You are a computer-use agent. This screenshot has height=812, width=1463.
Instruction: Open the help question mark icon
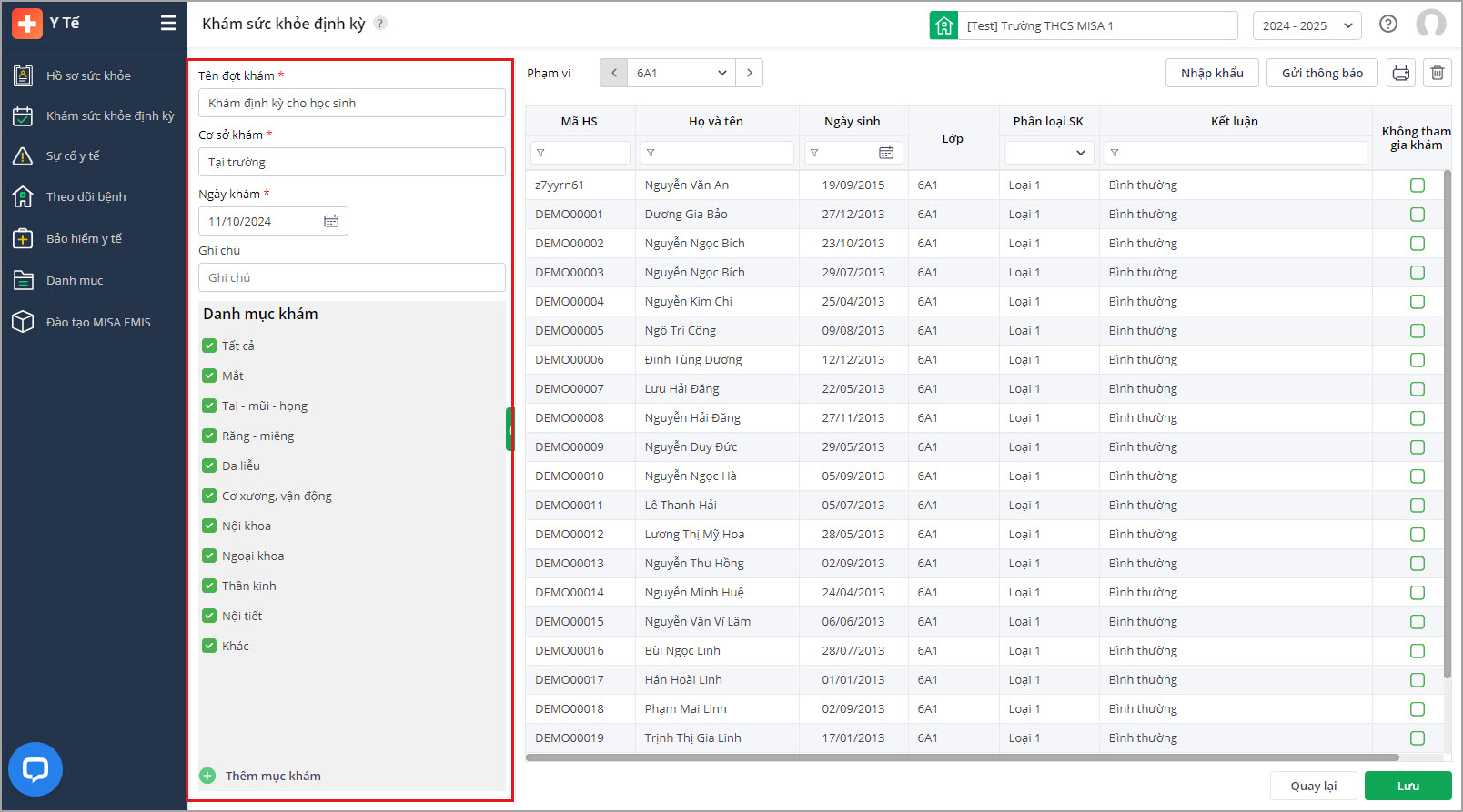[1387, 25]
